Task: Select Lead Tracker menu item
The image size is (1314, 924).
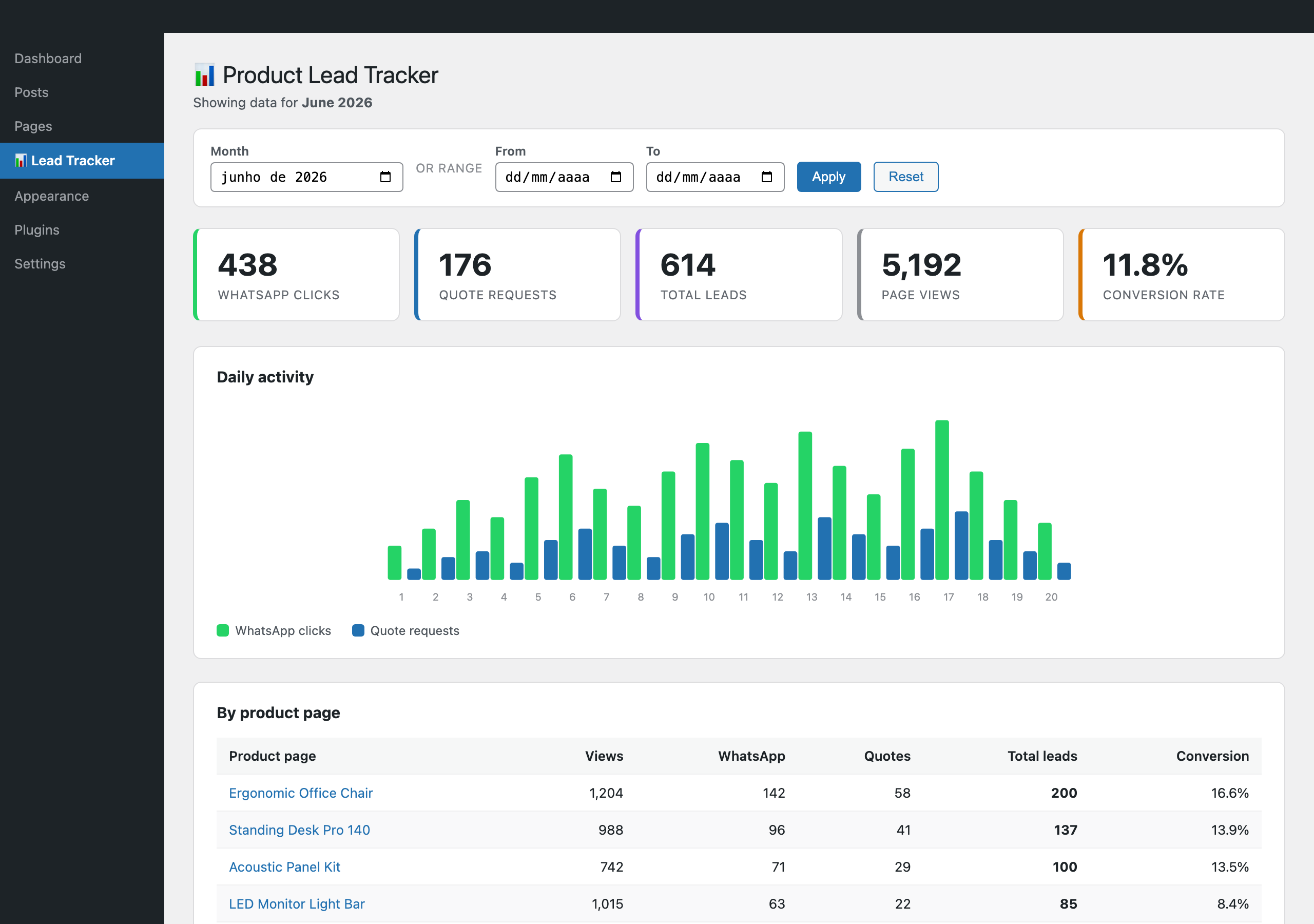Action: coord(82,160)
